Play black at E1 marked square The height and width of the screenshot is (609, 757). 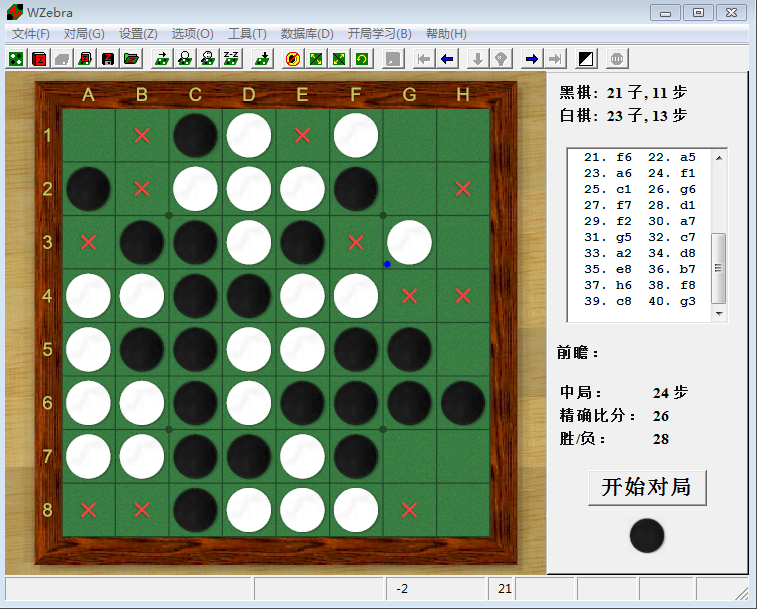point(302,136)
